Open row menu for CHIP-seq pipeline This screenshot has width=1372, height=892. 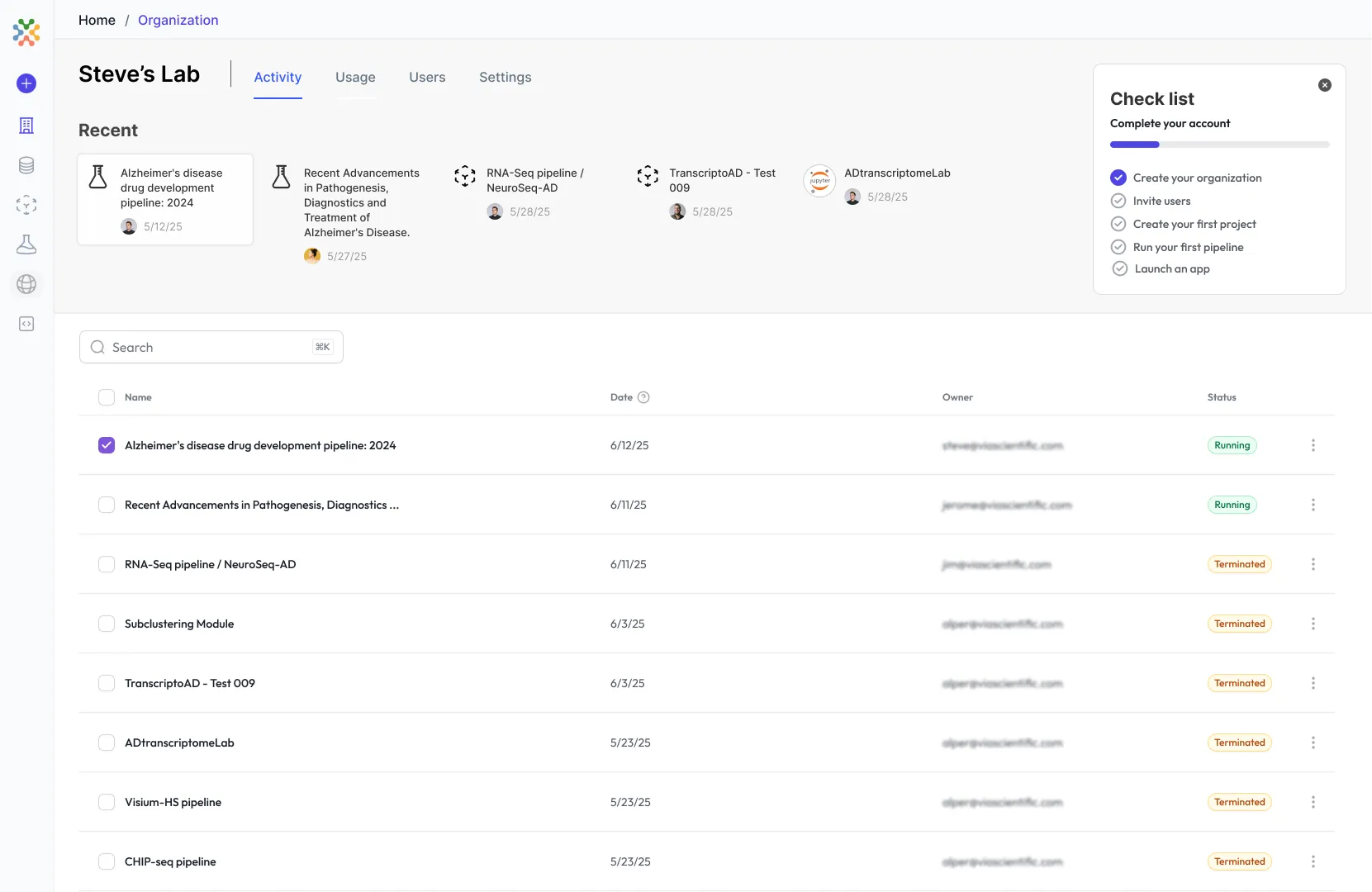tap(1313, 861)
